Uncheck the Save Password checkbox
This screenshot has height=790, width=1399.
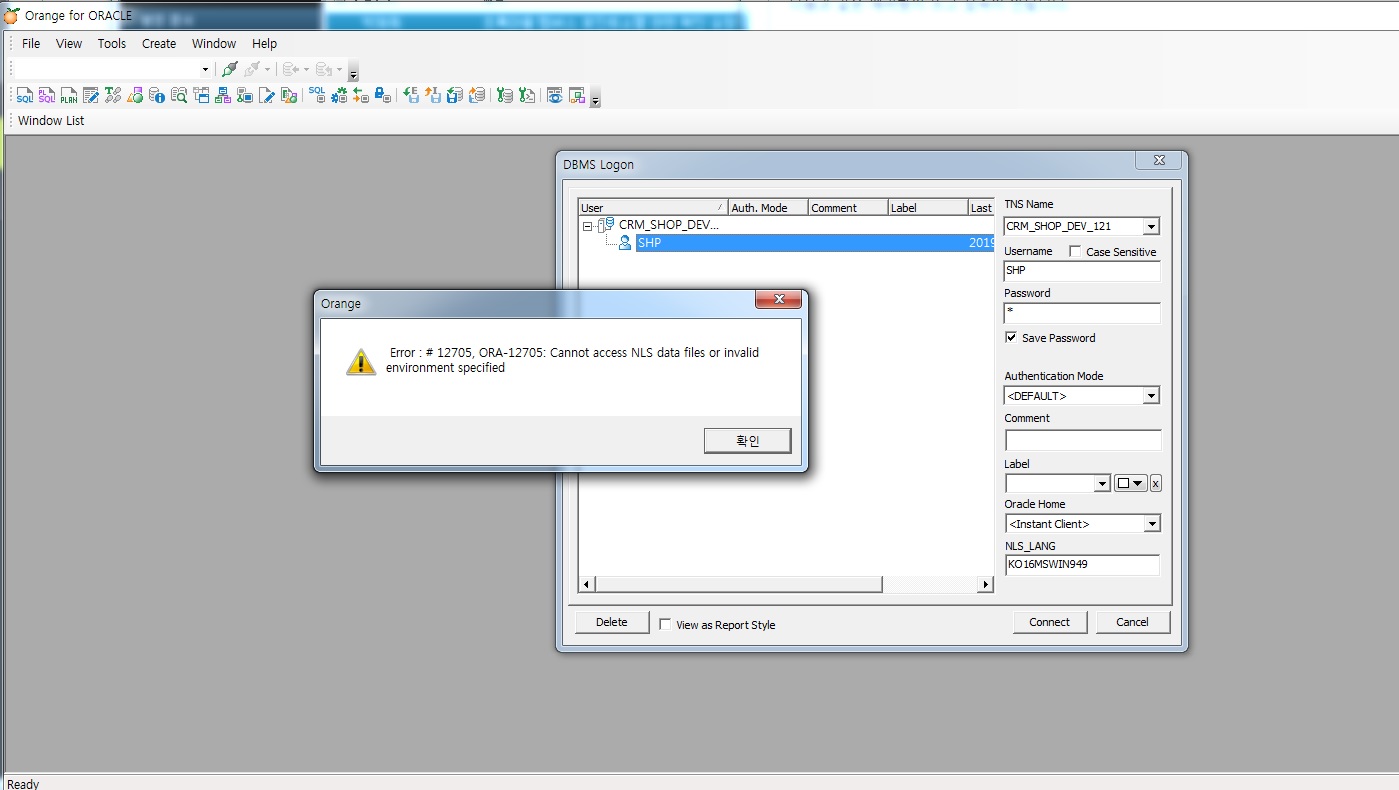(x=1011, y=337)
